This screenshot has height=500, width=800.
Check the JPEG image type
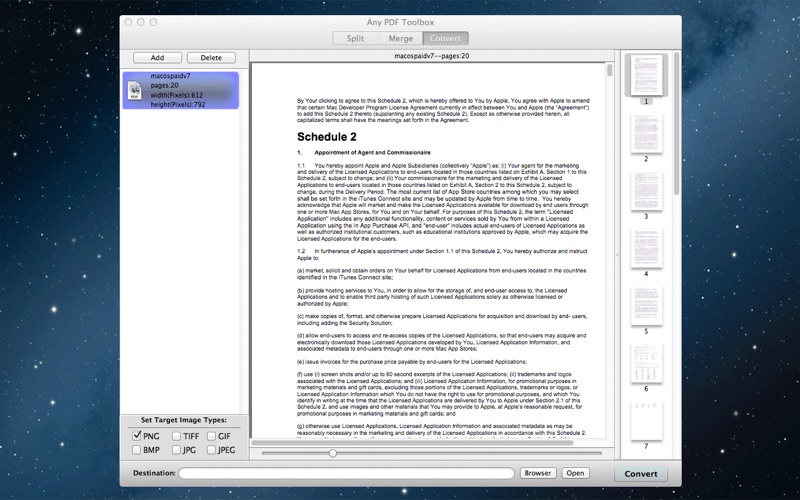[x=211, y=450]
